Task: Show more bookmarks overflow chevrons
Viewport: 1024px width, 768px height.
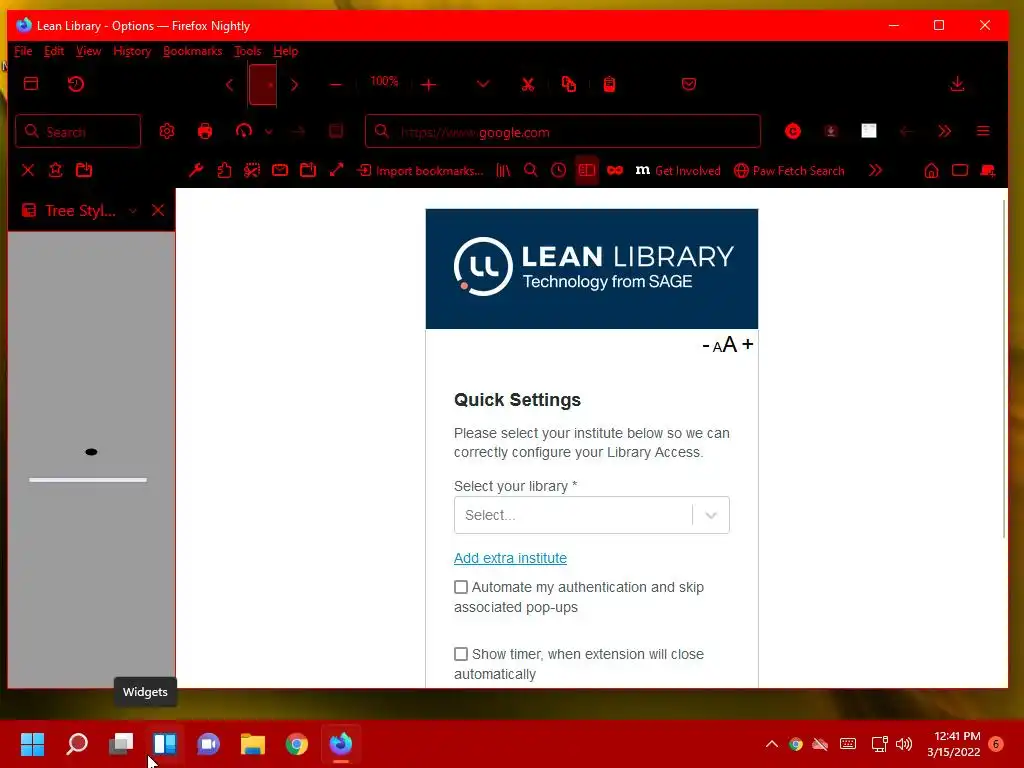Action: (x=875, y=170)
